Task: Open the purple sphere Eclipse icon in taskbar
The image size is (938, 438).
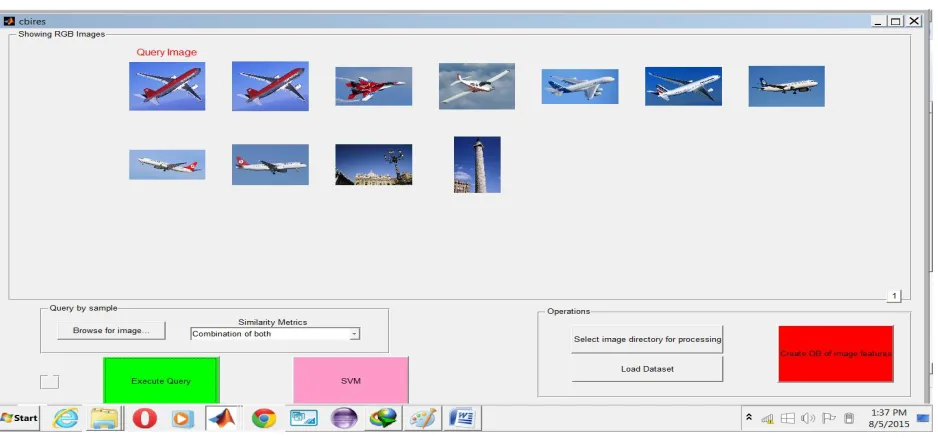Action: coord(343,418)
